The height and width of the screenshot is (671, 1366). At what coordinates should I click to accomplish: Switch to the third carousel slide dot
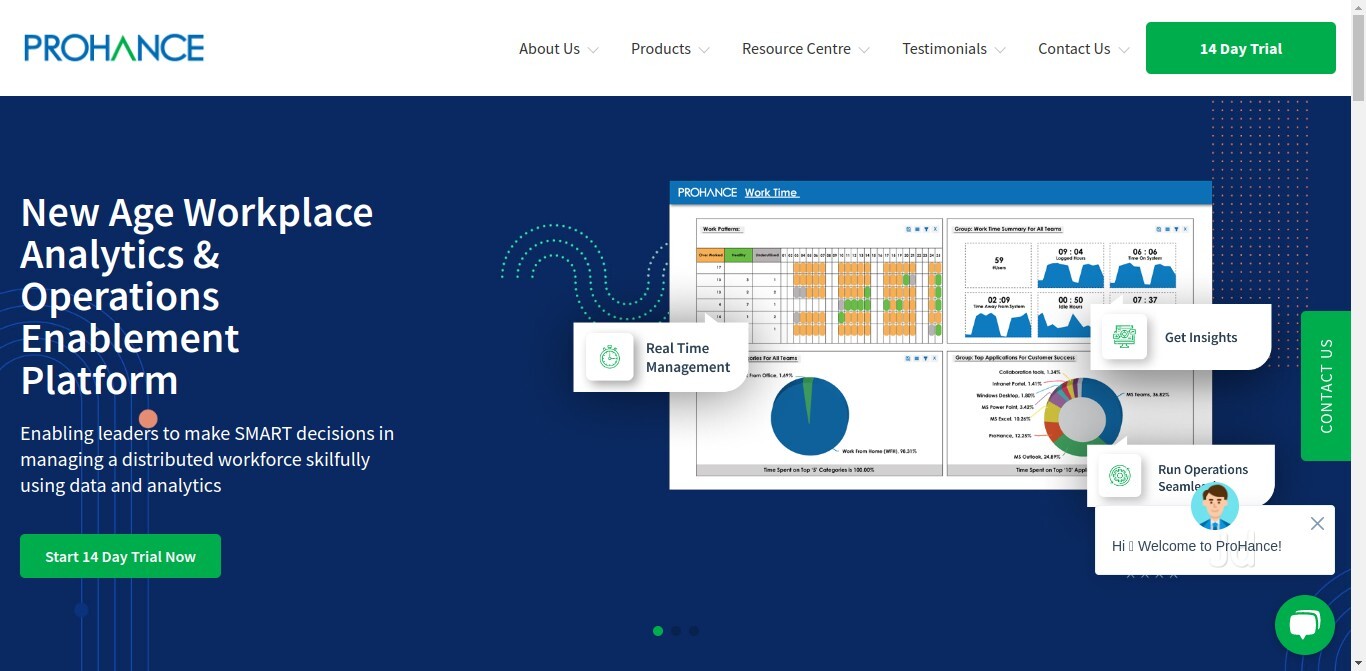tap(694, 631)
